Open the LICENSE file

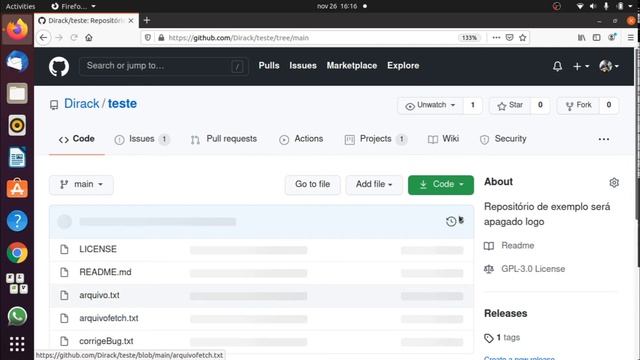pyautogui.click(x=98, y=249)
